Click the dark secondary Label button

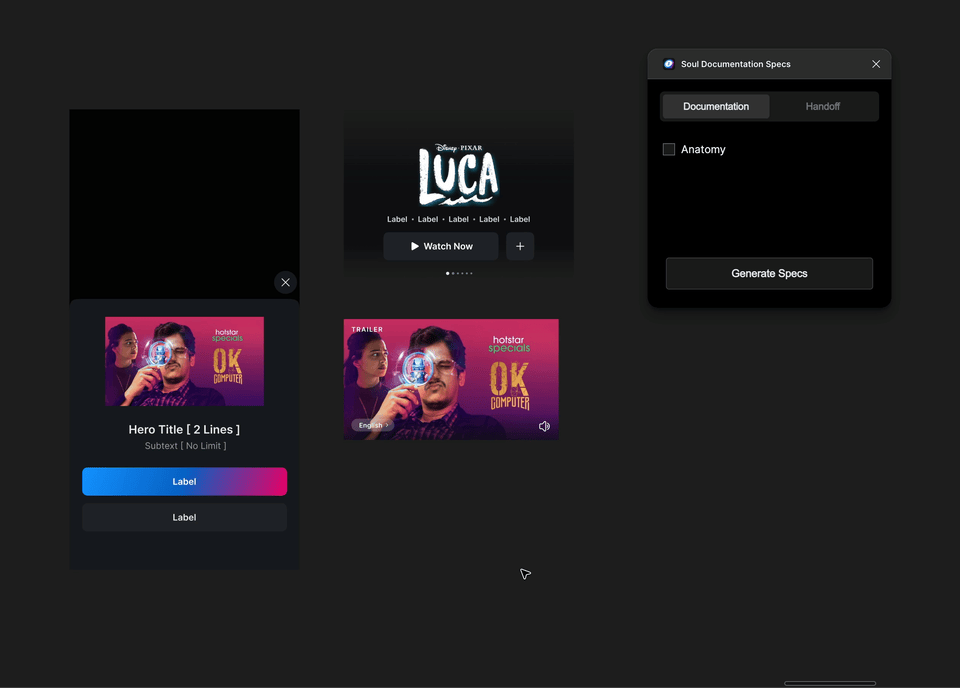pyautogui.click(x=184, y=517)
